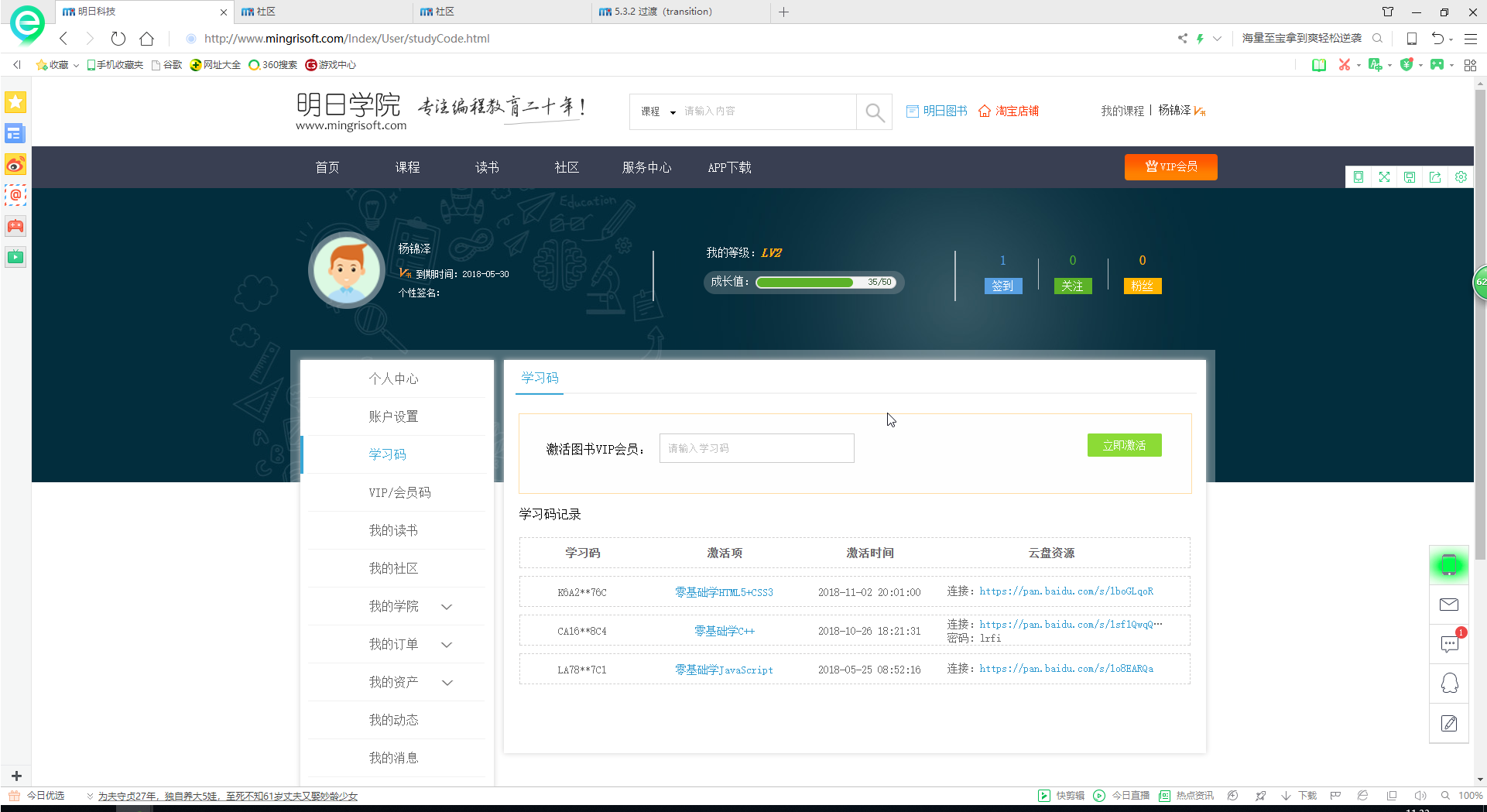Open the video sidebar icon
1487x812 pixels.
pyautogui.click(x=15, y=257)
